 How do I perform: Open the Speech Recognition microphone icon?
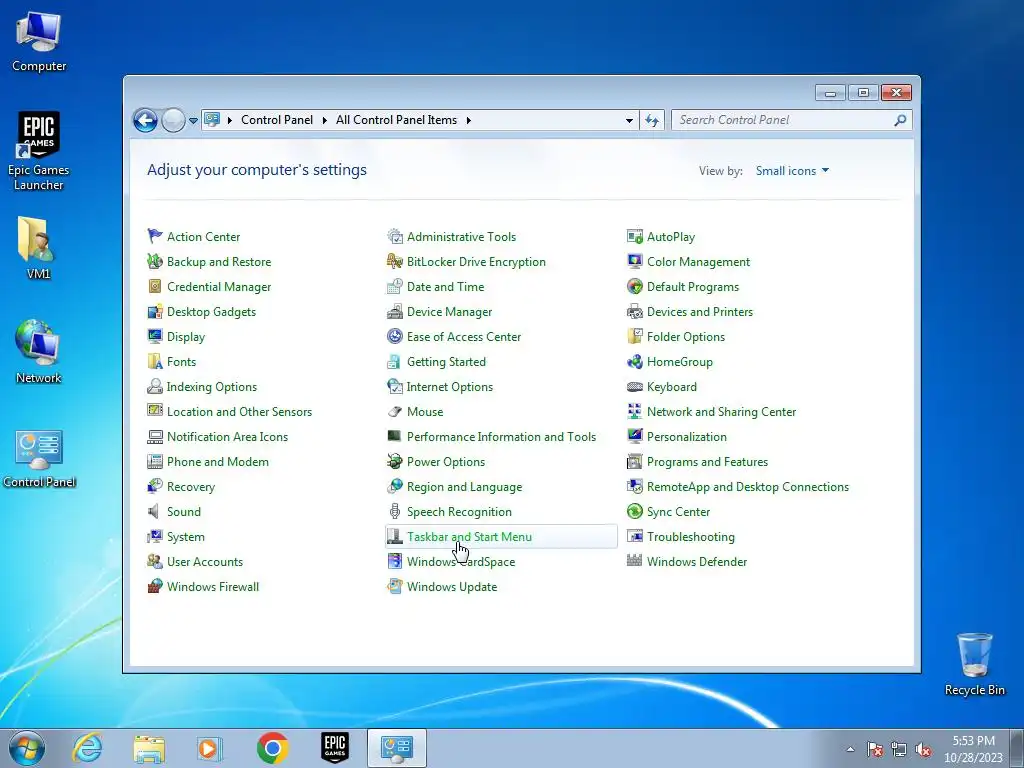[x=394, y=511]
